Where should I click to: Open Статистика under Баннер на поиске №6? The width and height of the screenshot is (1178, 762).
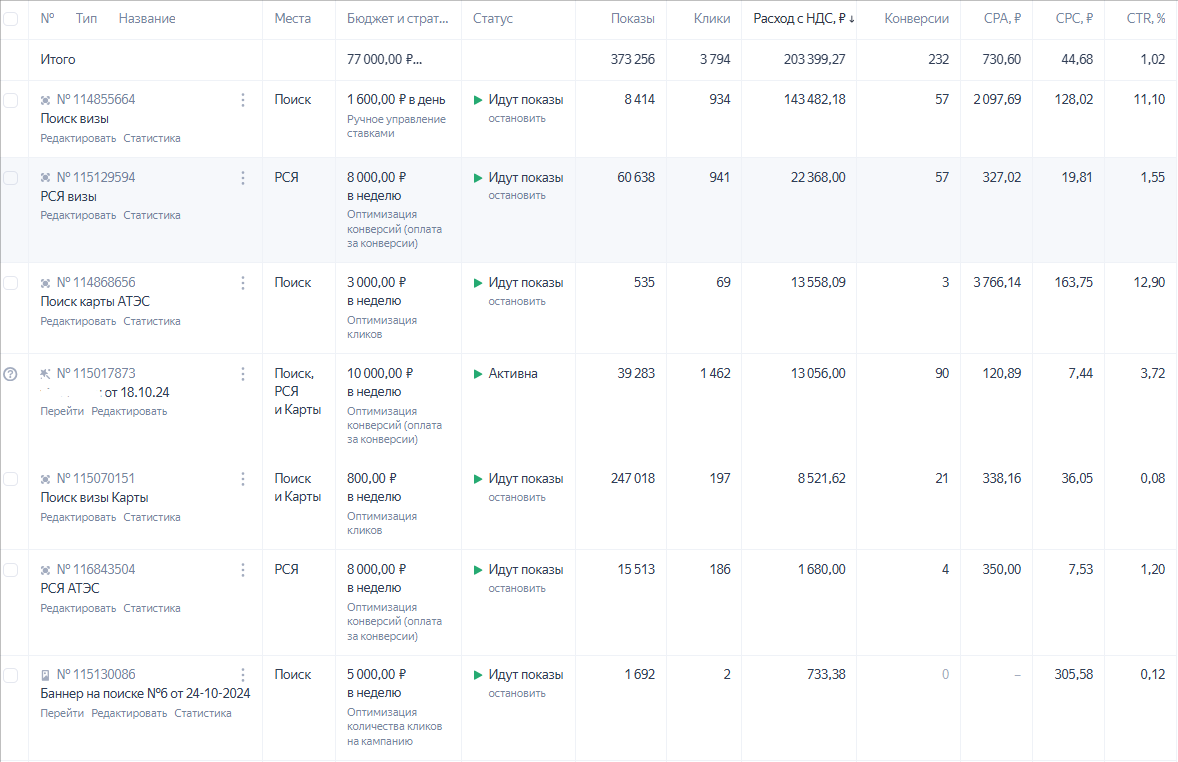click(203, 714)
